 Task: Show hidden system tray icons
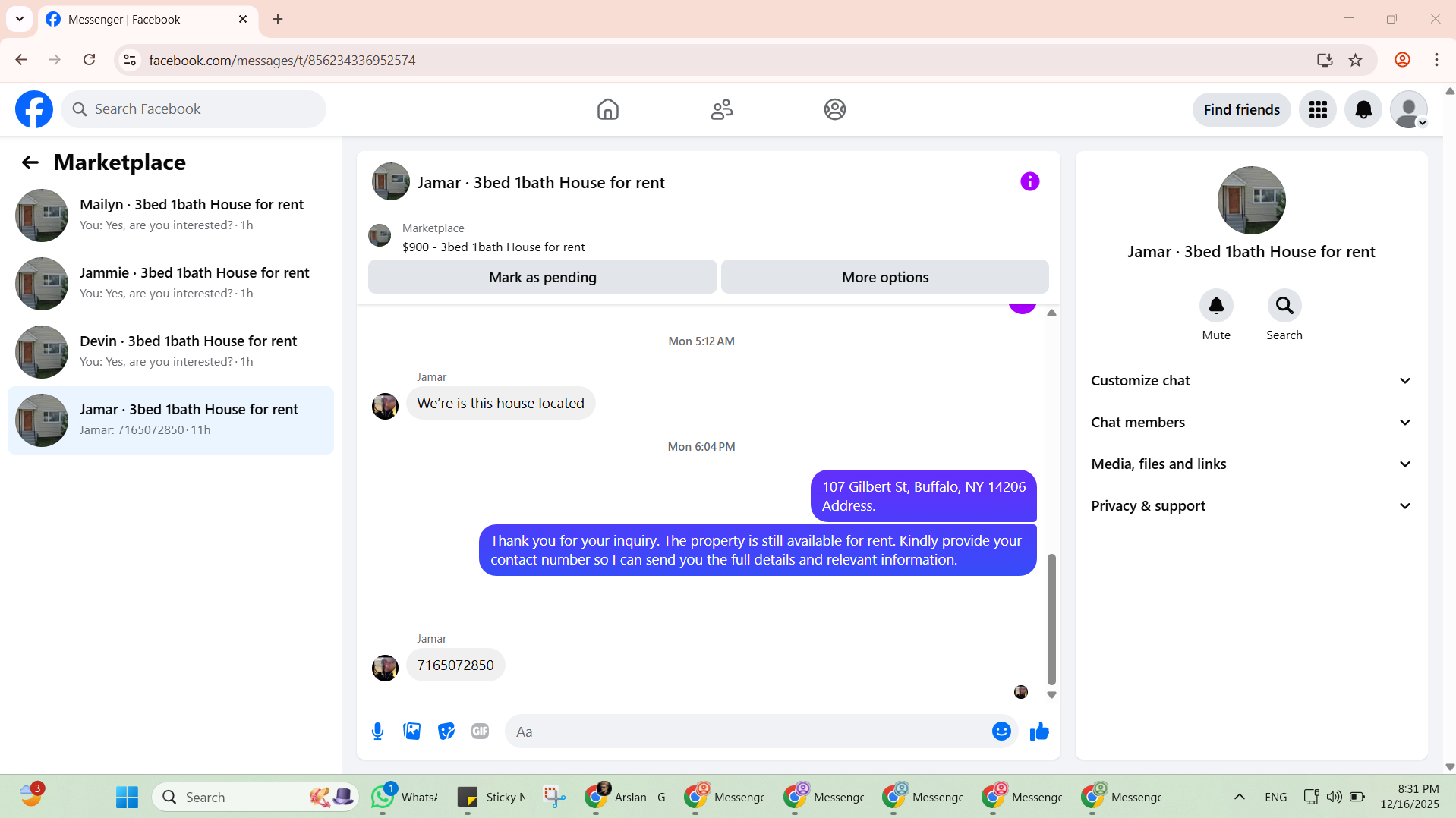click(1239, 797)
